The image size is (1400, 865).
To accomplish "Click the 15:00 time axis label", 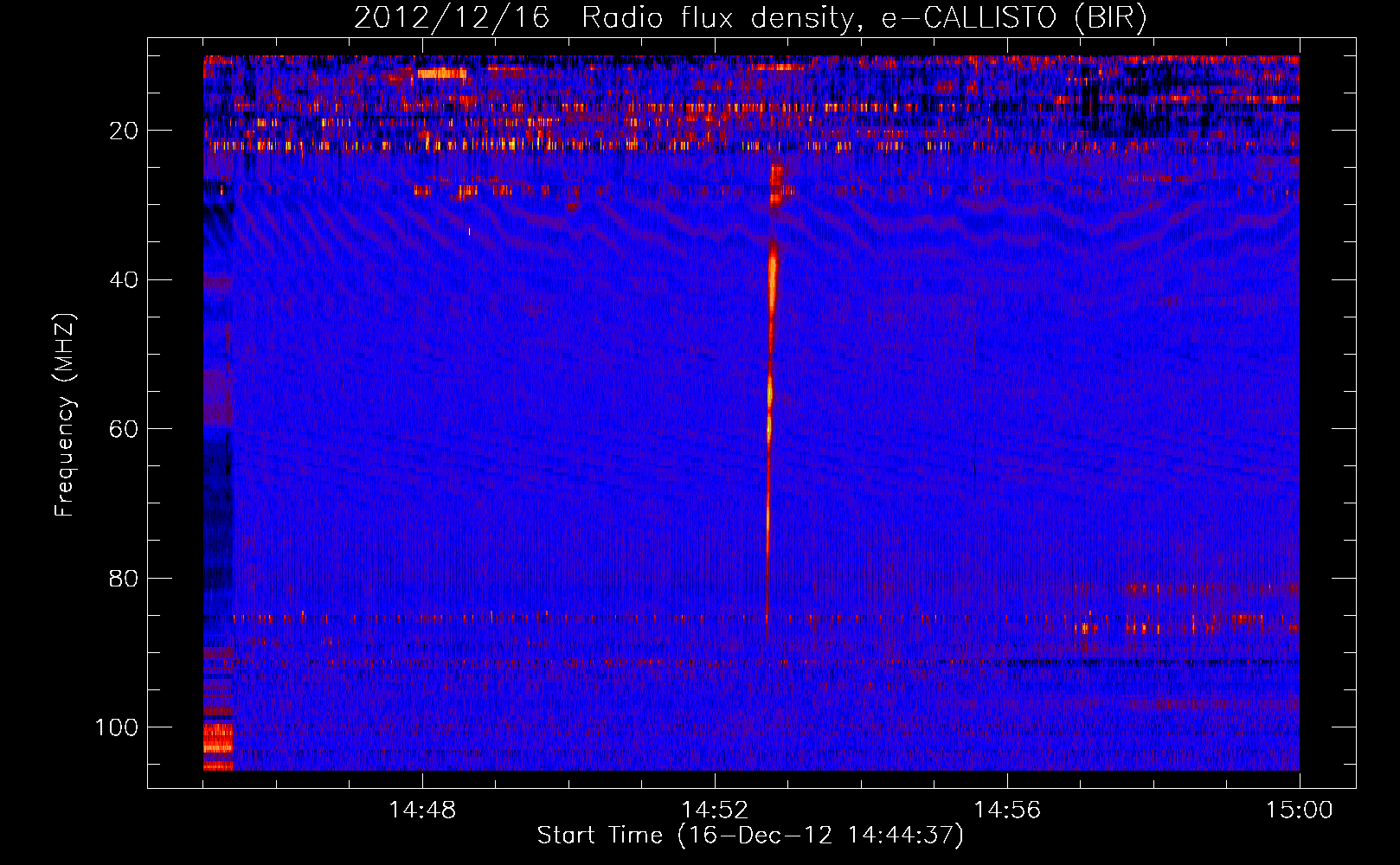I will [x=1300, y=811].
